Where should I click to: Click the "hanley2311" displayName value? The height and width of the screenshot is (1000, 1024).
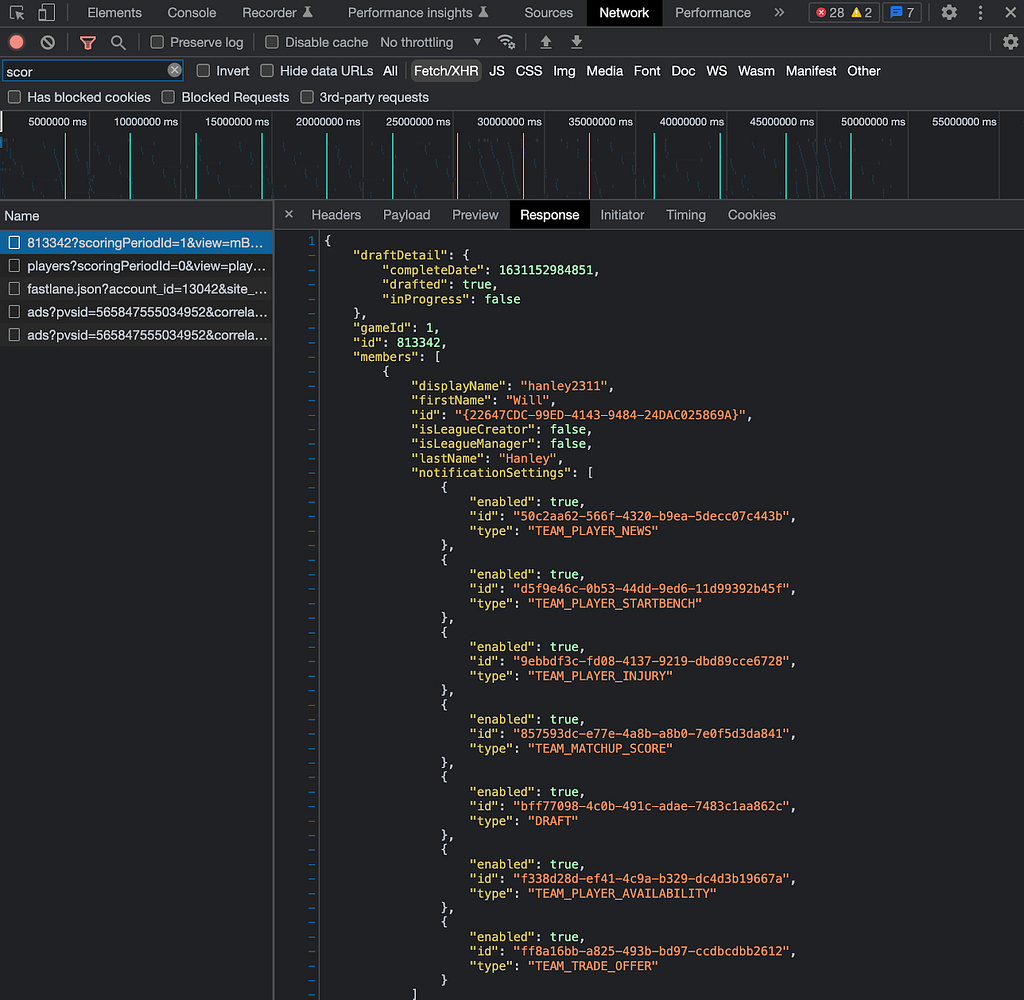564,386
